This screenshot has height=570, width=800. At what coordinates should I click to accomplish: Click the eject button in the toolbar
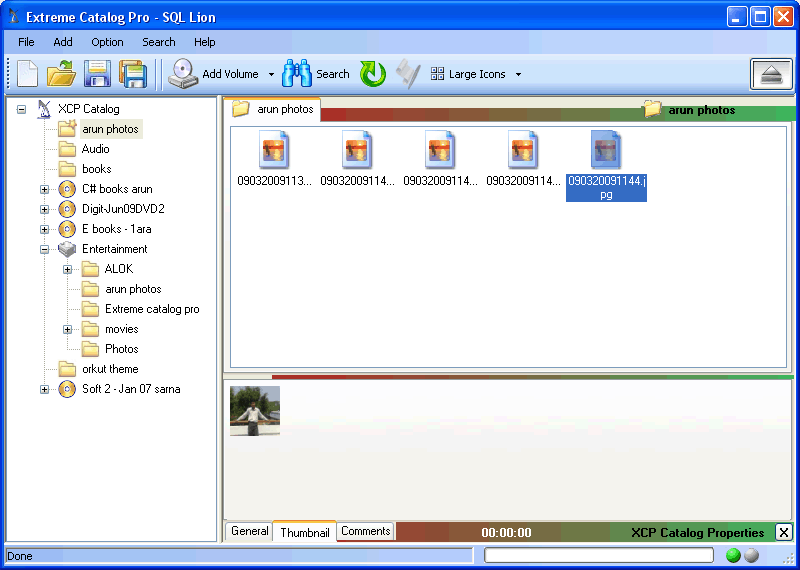[771, 75]
